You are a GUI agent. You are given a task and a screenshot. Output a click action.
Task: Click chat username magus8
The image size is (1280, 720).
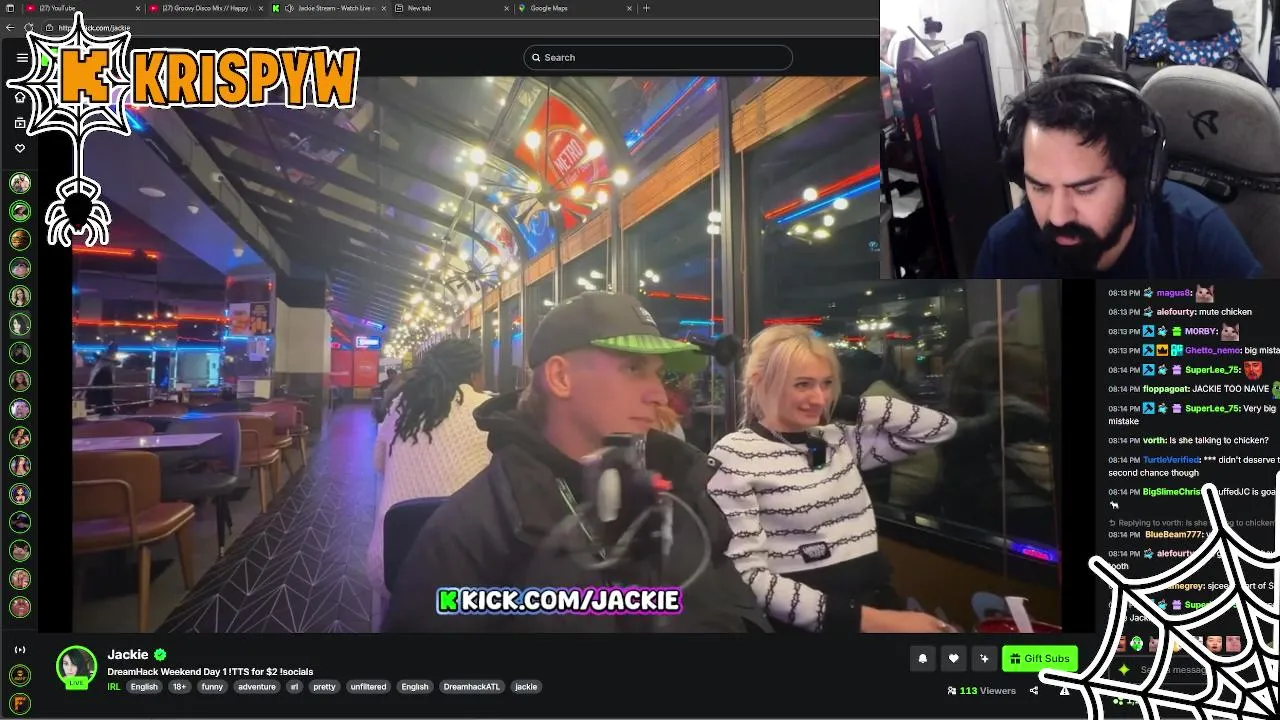[x=1173, y=293]
